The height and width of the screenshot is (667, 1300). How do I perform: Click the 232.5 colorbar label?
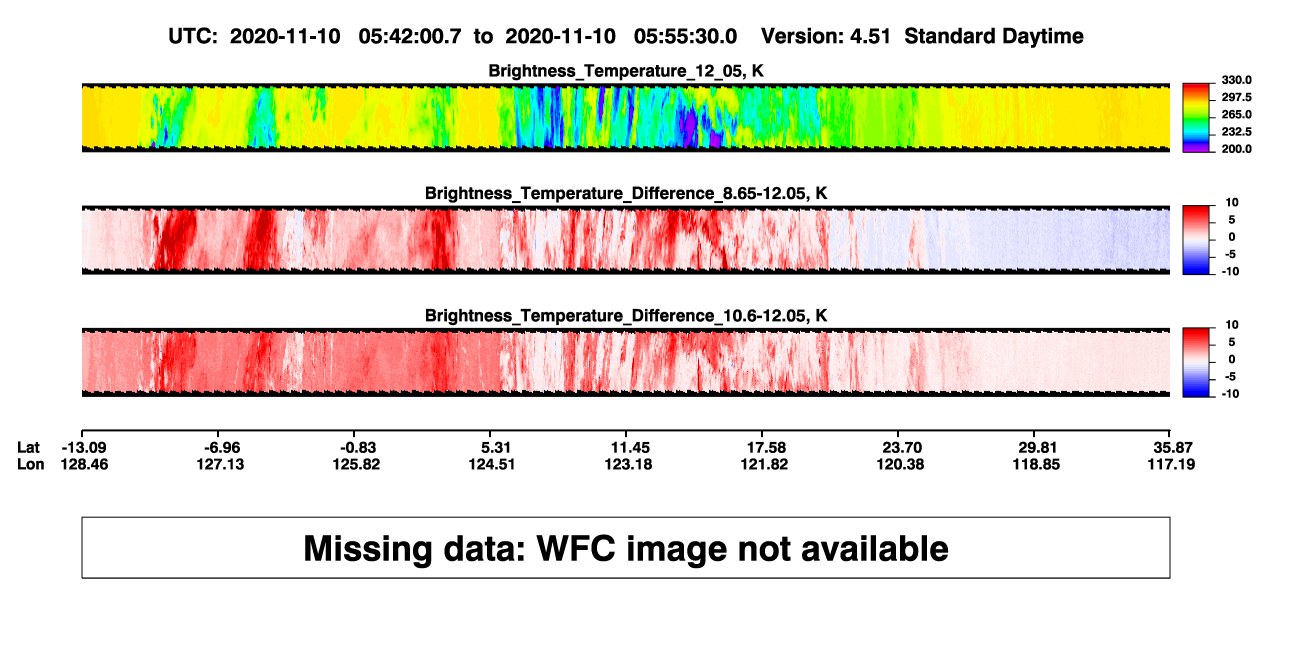(1236, 131)
